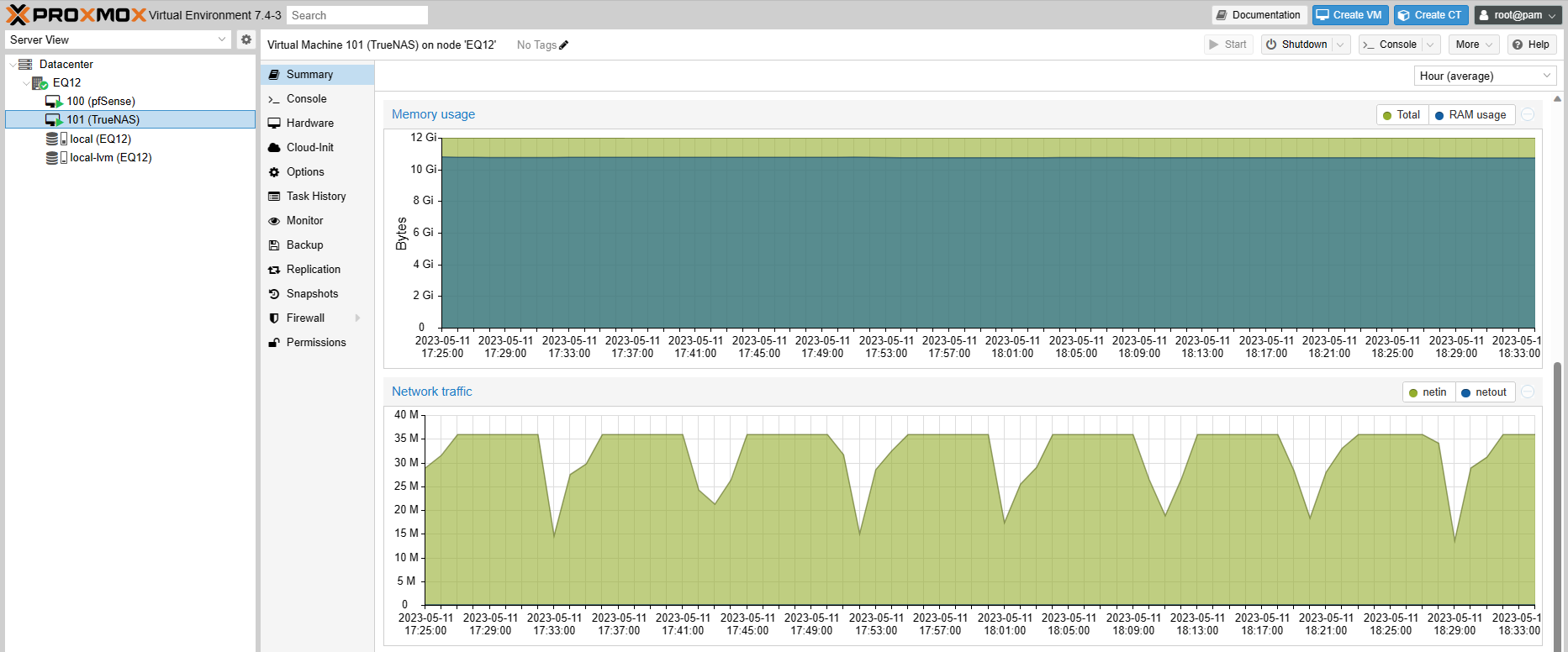Screen dimensions: 1568x652
Task: Click the Cloud-Init cloud icon
Action: pos(274,147)
